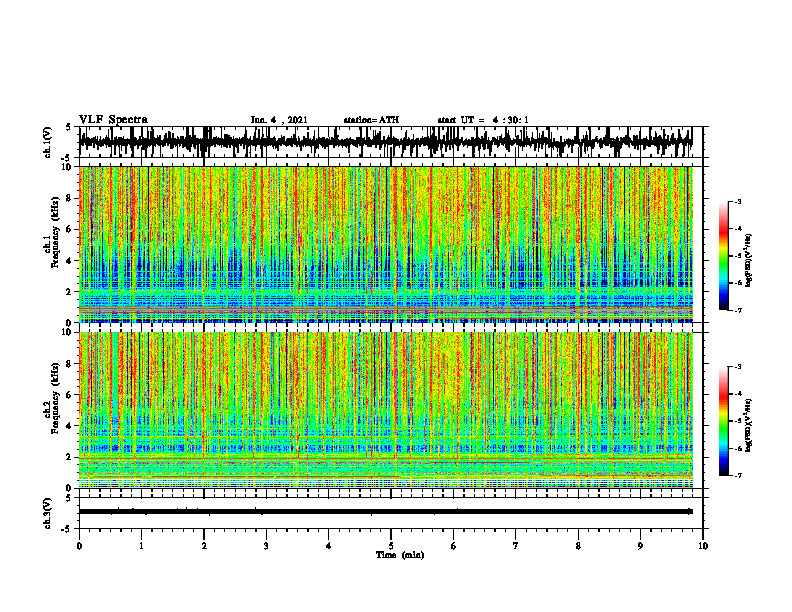Click time axis tick label 2

pos(204,546)
